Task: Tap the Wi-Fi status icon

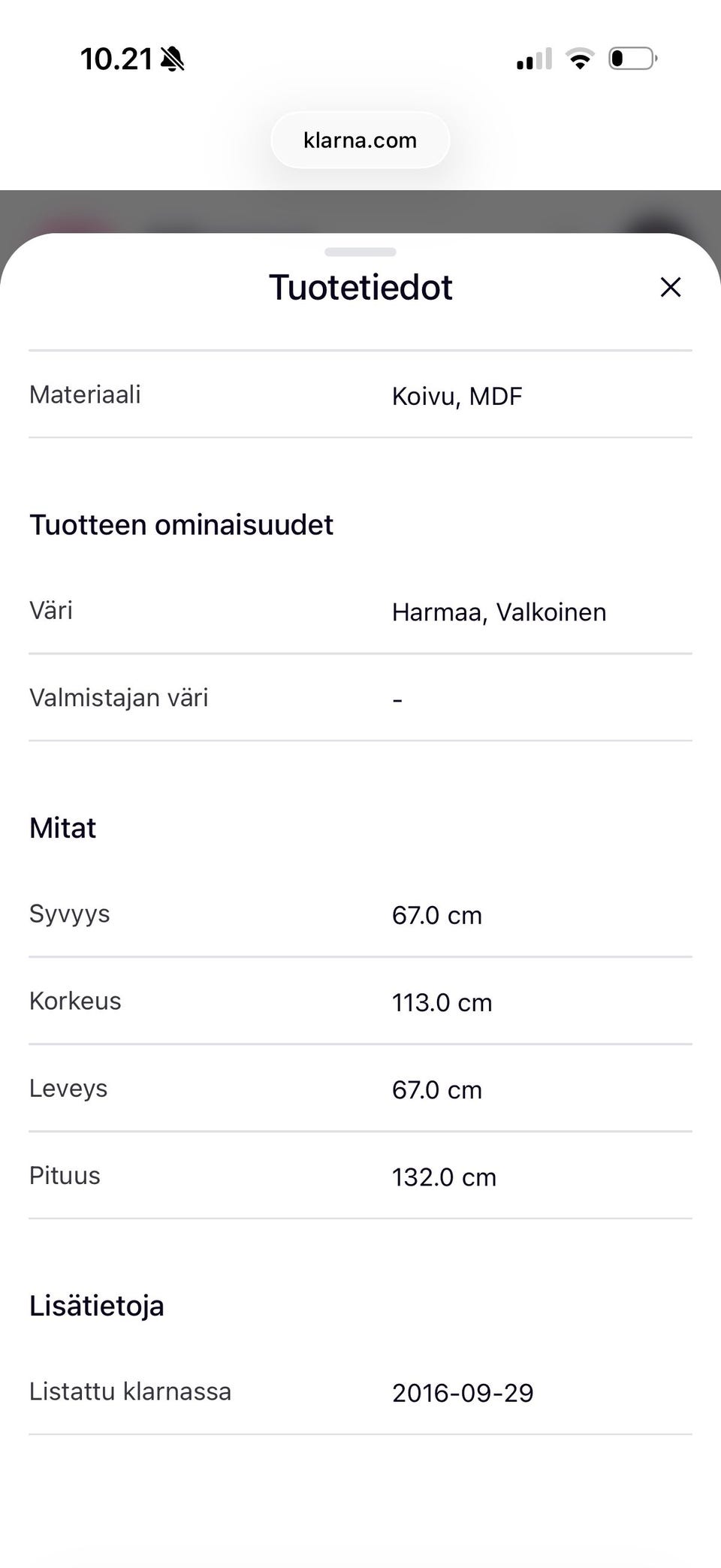Action: (580, 59)
